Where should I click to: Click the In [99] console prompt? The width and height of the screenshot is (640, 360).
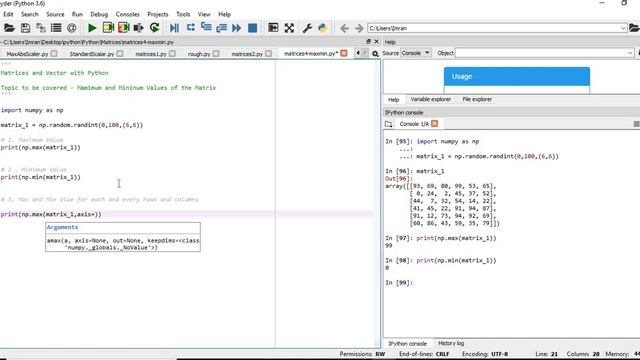(399, 282)
